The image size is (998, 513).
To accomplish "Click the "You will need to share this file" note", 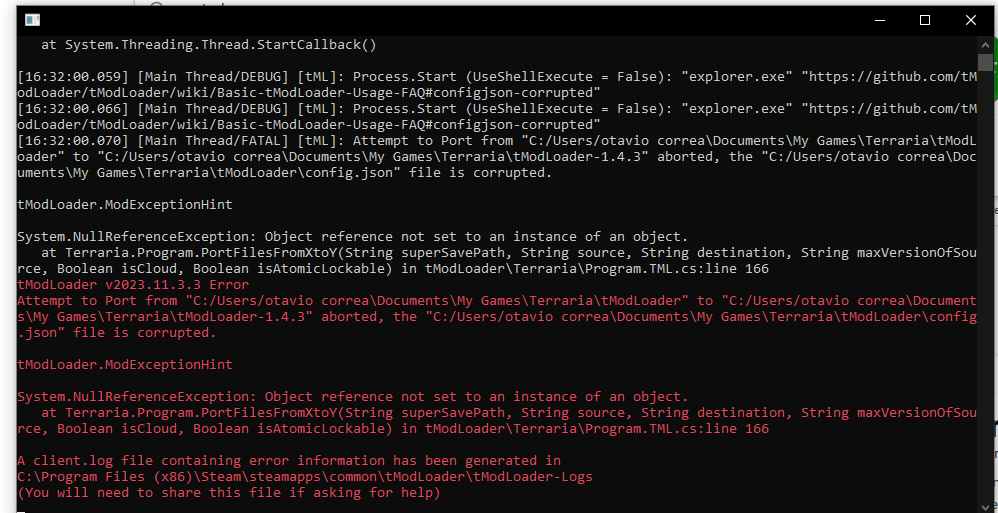I will click(229, 493).
